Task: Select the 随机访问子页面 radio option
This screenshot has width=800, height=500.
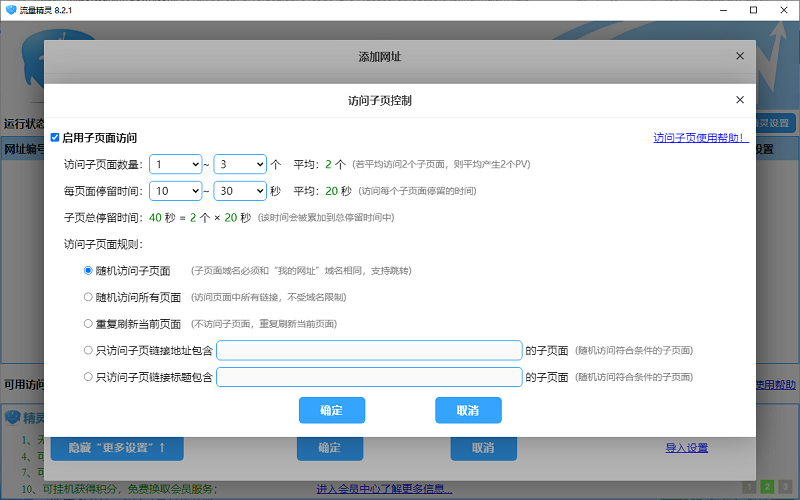Action: [88, 270]
